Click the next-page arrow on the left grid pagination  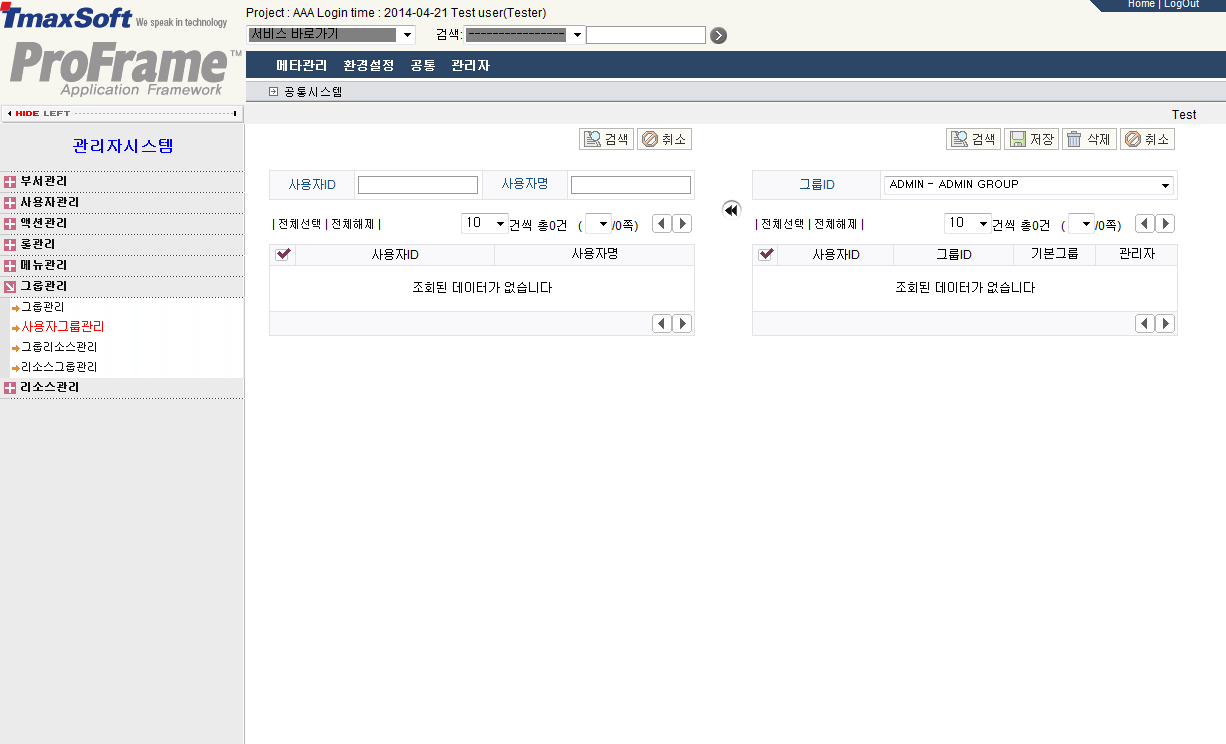click(681, 223)
